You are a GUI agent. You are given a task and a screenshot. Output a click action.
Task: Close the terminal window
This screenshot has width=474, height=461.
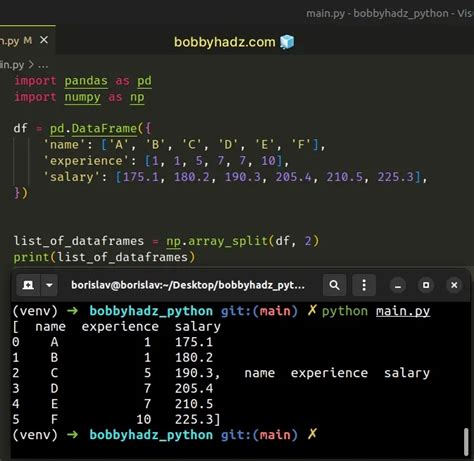tap(454, 285)
